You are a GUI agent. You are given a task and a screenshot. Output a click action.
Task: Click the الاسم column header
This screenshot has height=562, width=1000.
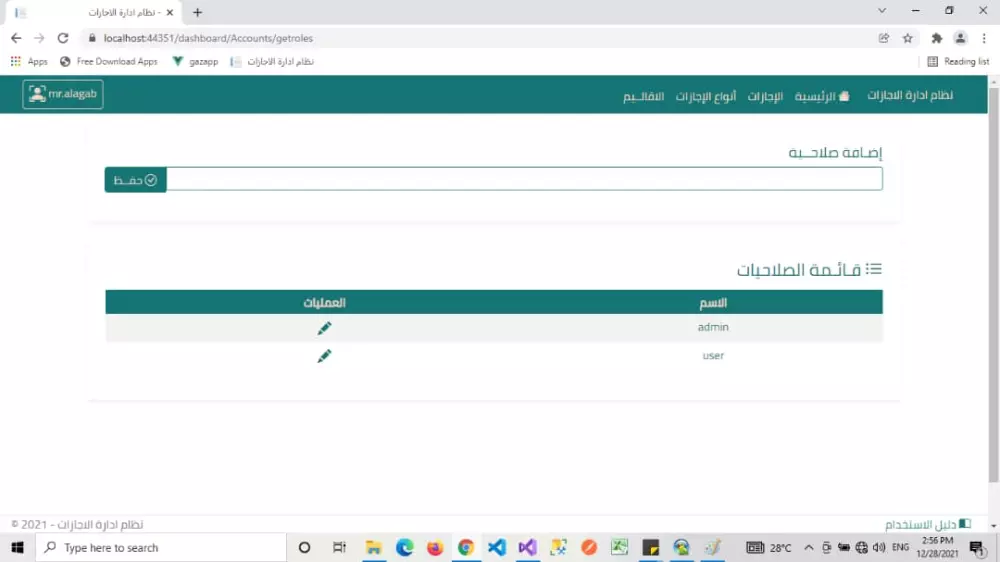pos(713,302)
